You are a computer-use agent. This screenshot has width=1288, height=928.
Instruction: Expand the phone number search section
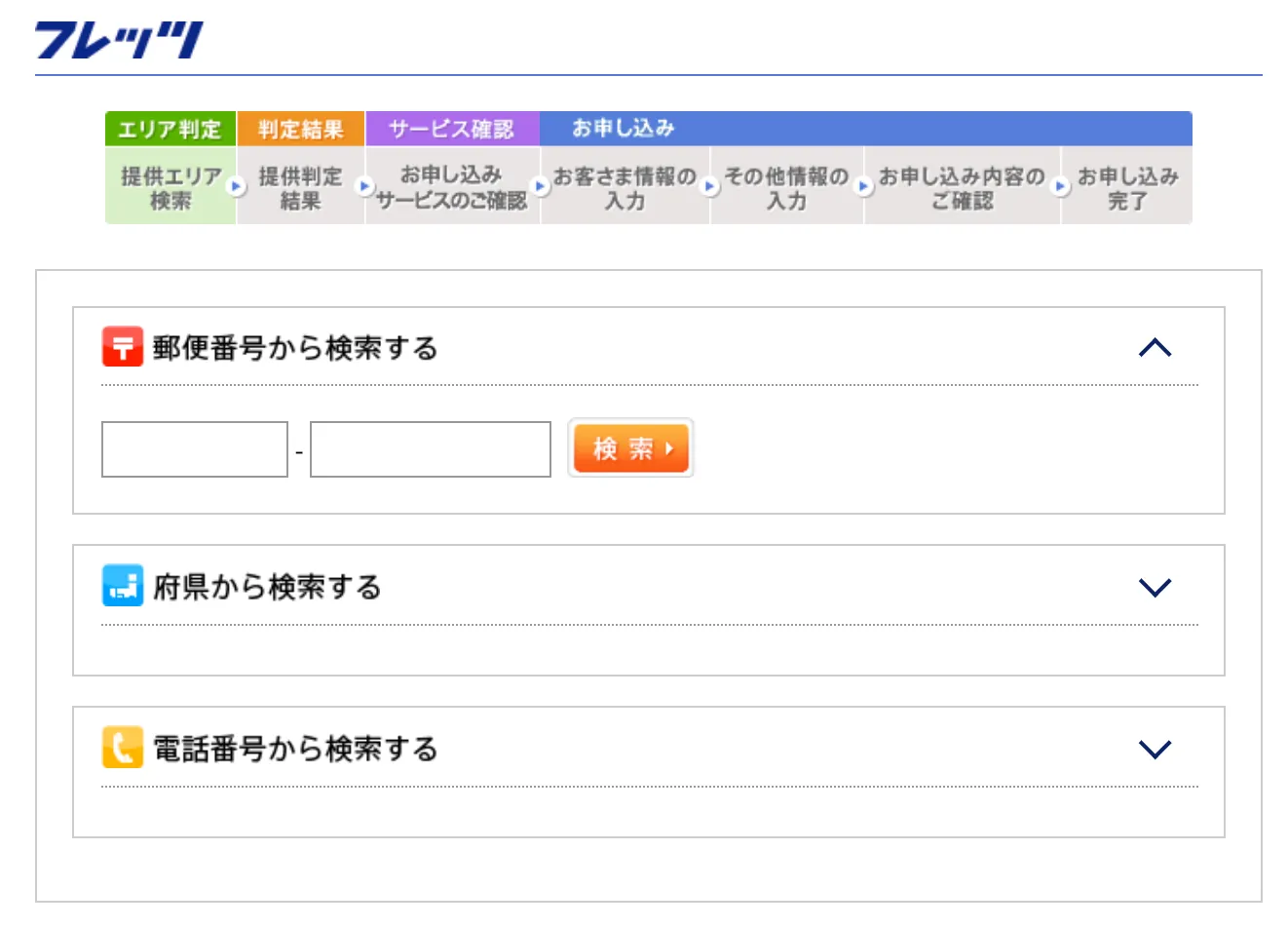tap(1155, 749)
